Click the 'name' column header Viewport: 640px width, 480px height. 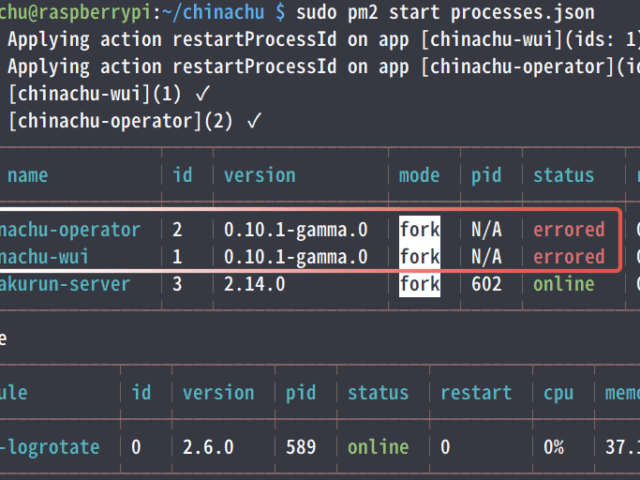[28, 176]
